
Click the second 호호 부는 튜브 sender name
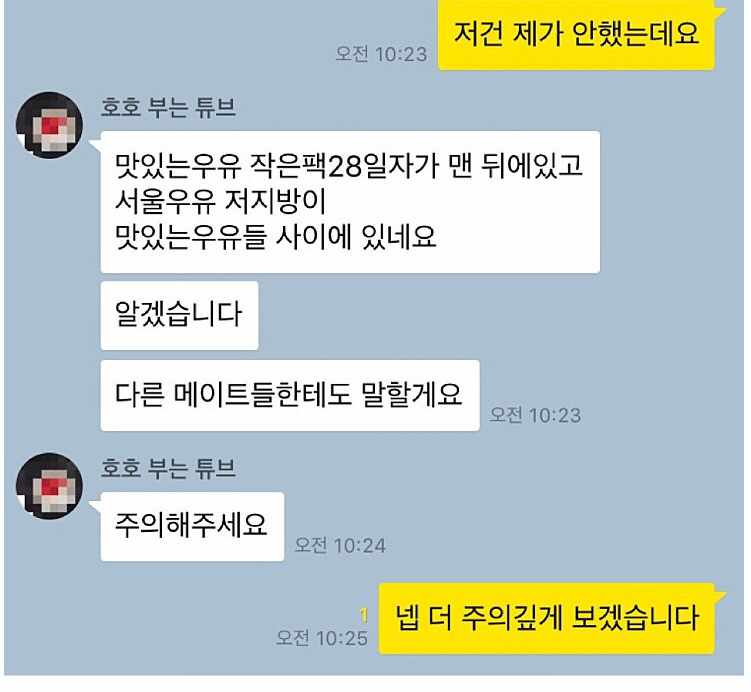168,468
